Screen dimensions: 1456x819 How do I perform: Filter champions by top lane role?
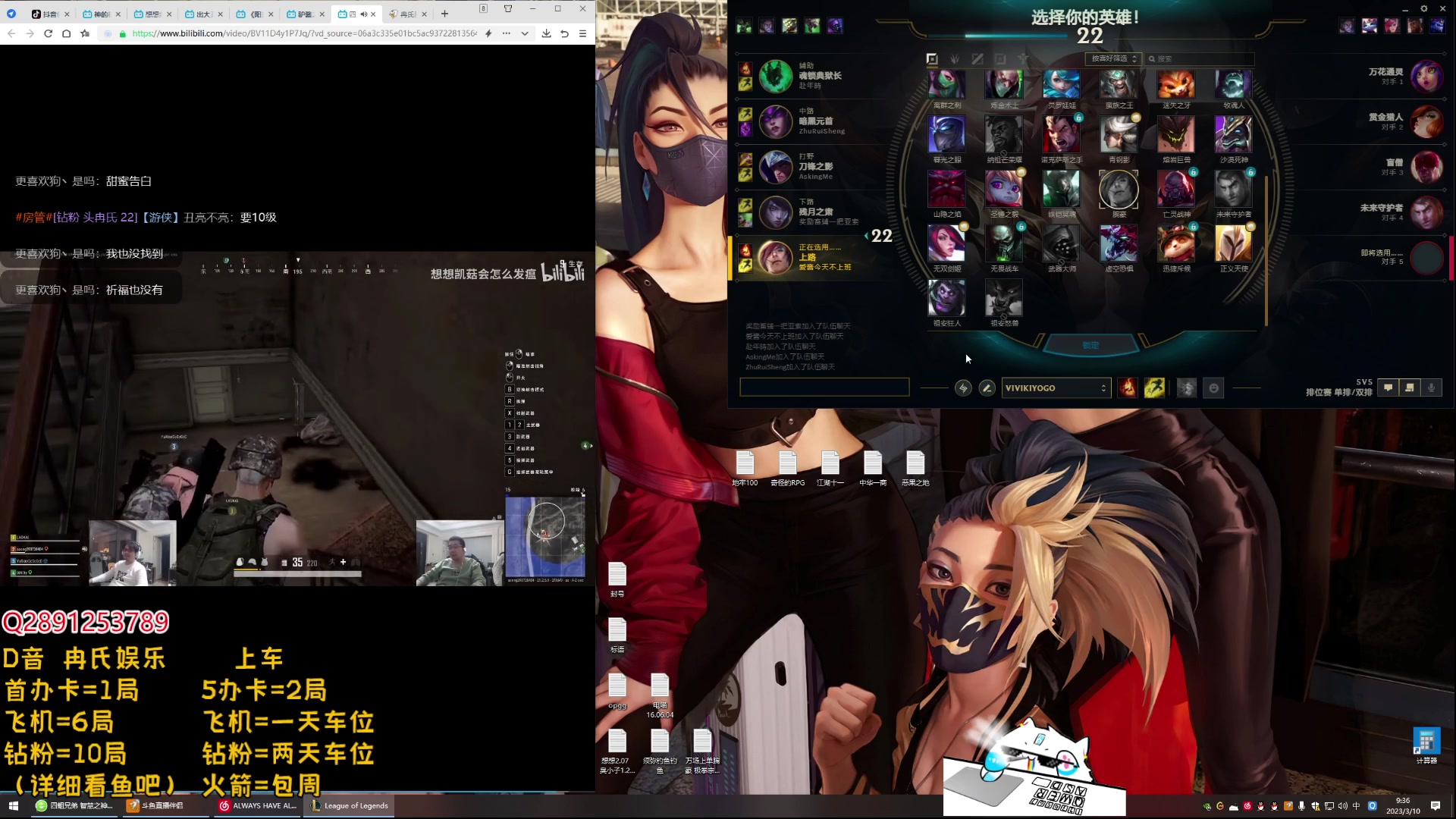[x=932, y=58]
